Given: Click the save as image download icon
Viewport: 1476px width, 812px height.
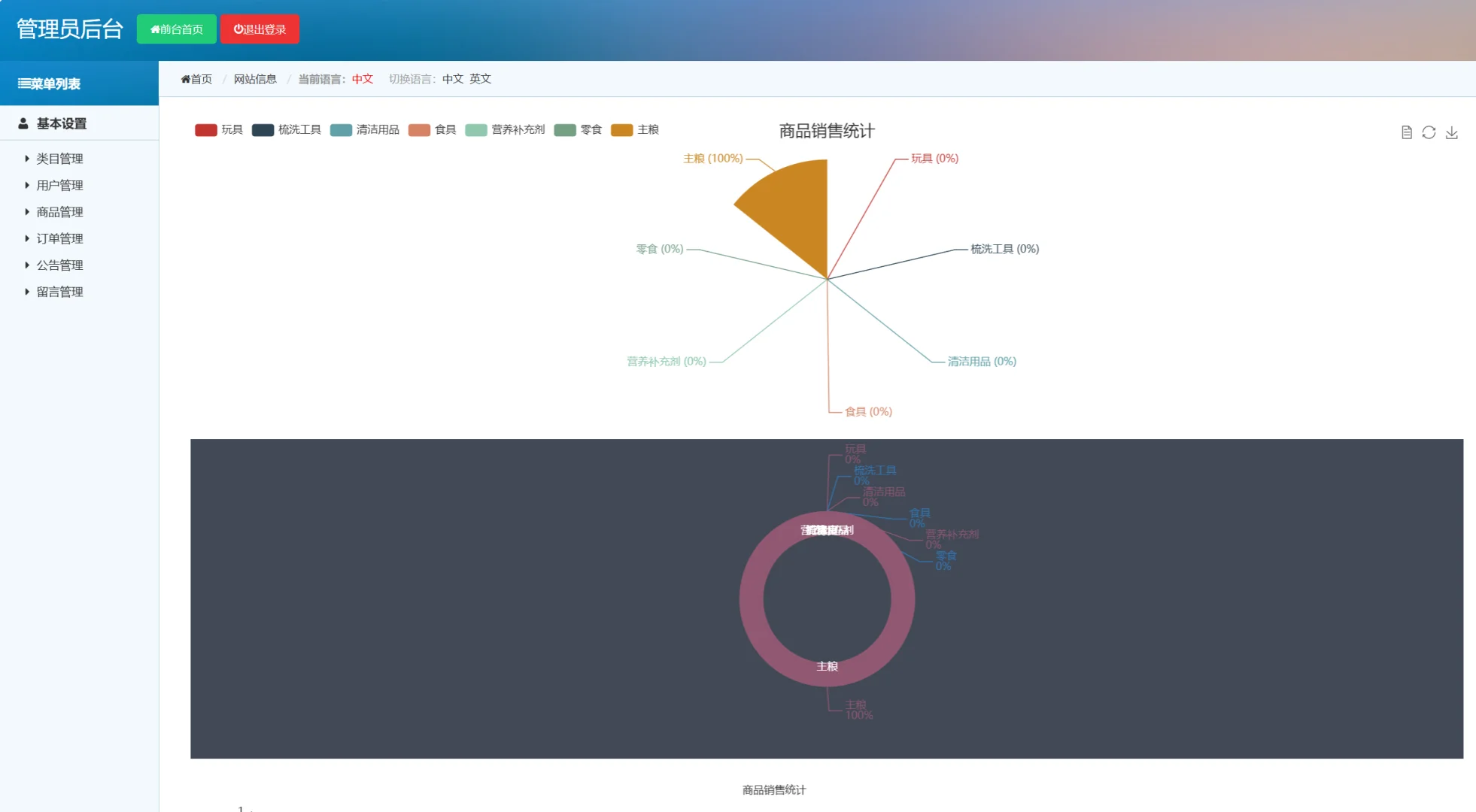Looking at the screenshot, I should (x=1451, y=132).
